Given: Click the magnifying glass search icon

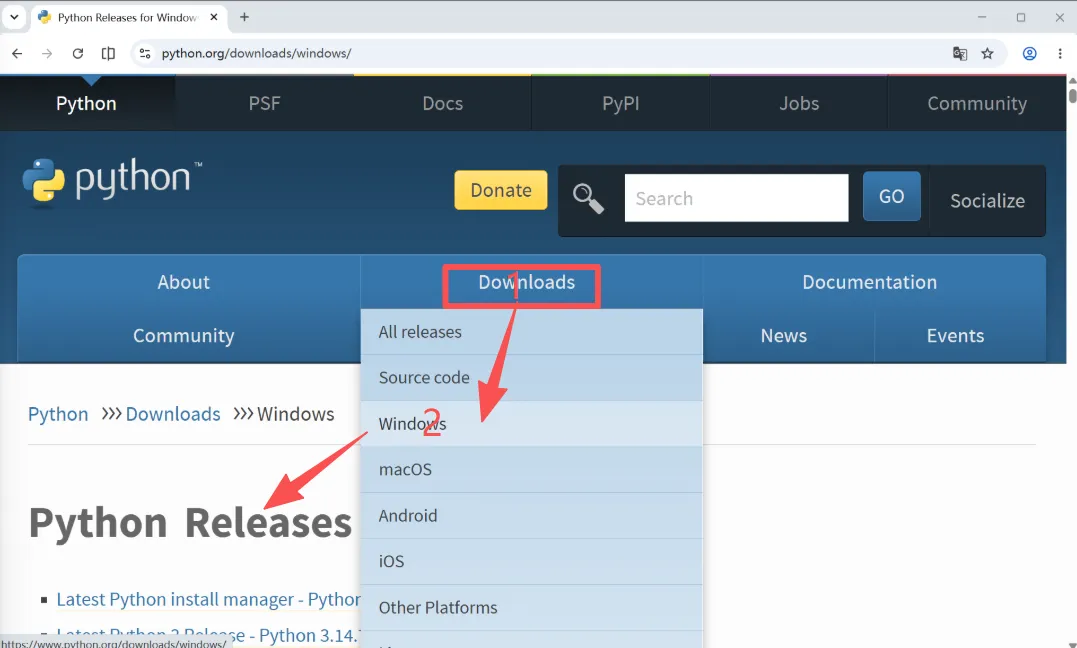Looking at the screenshot, I should click(588, 199).
